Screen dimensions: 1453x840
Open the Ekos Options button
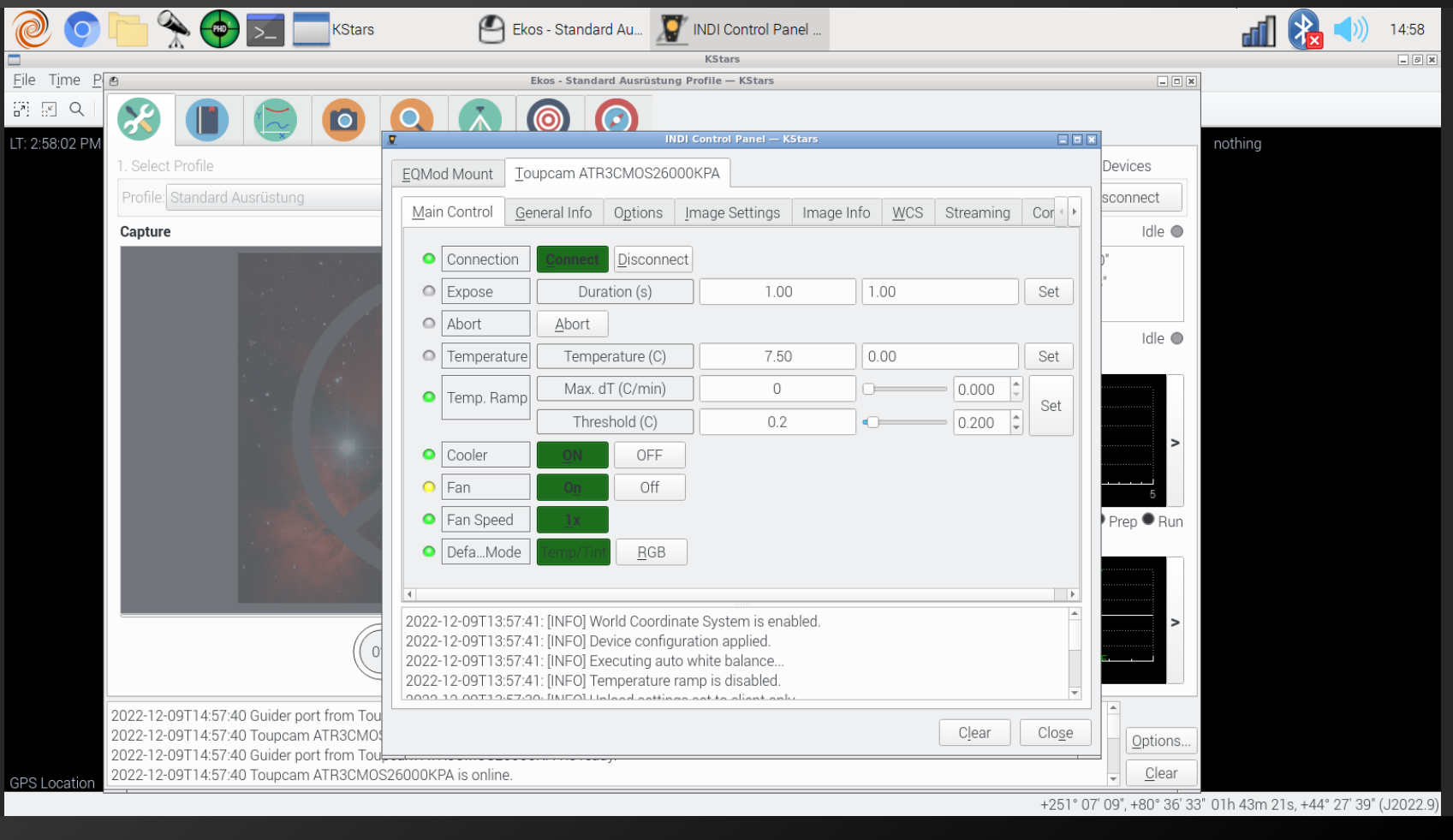(x=1161, y=741)
